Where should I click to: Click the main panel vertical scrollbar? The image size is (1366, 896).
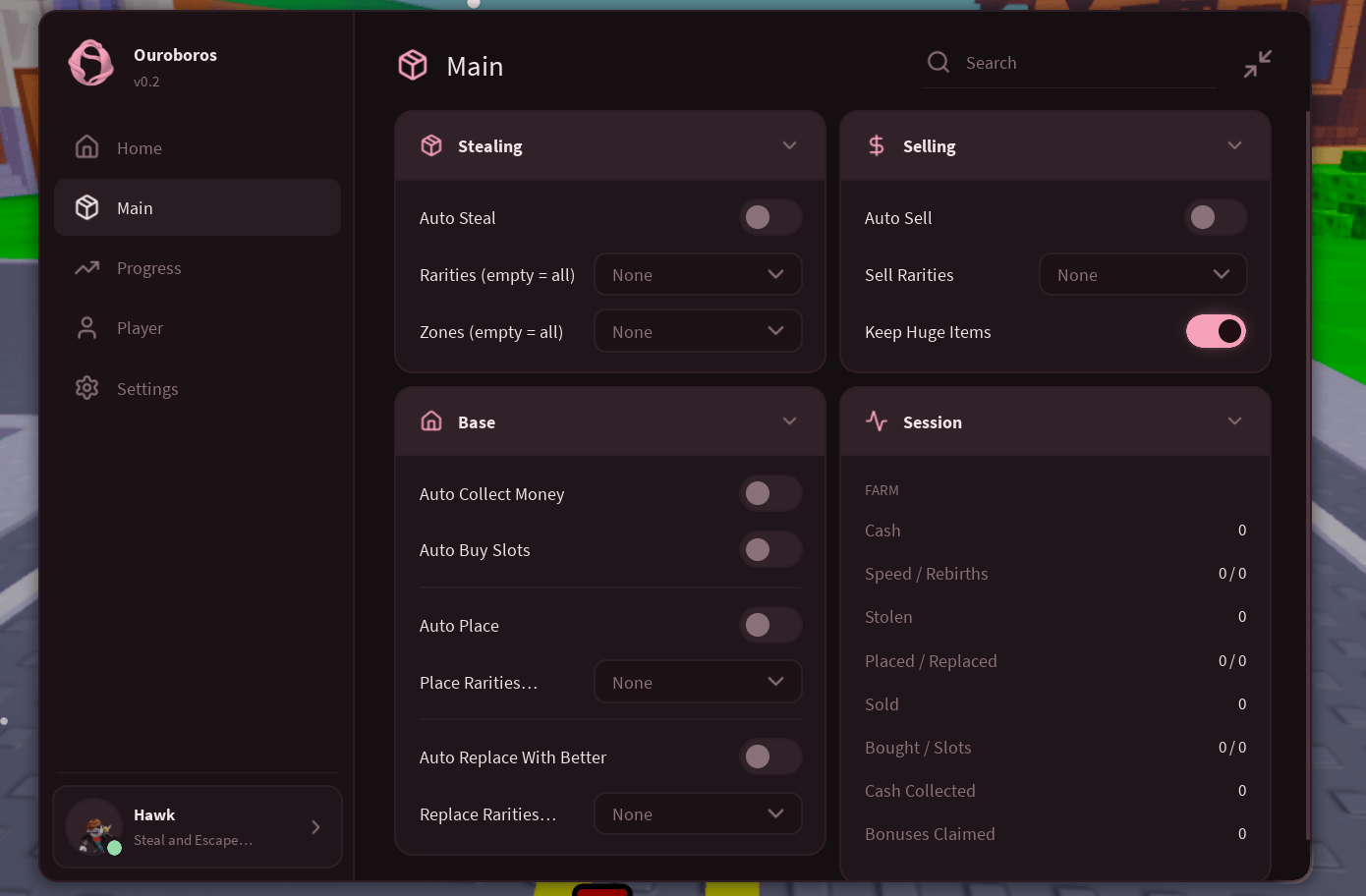(1307, 476)
